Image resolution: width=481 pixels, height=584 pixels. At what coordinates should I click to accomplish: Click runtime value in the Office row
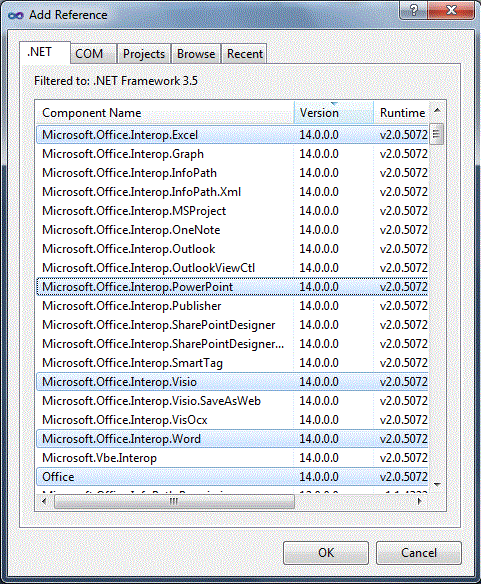[404, 477]
